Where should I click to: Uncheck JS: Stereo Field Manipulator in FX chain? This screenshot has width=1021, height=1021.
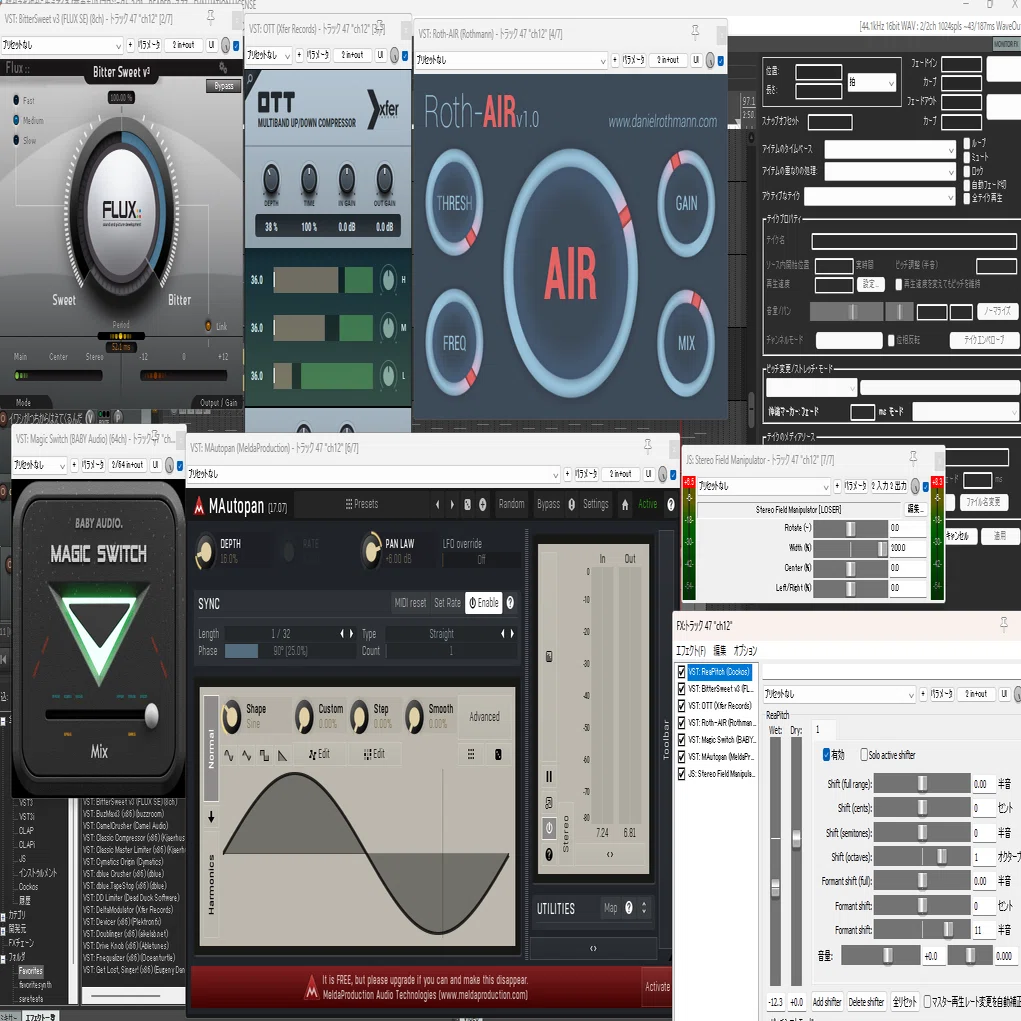pos(681,774)
